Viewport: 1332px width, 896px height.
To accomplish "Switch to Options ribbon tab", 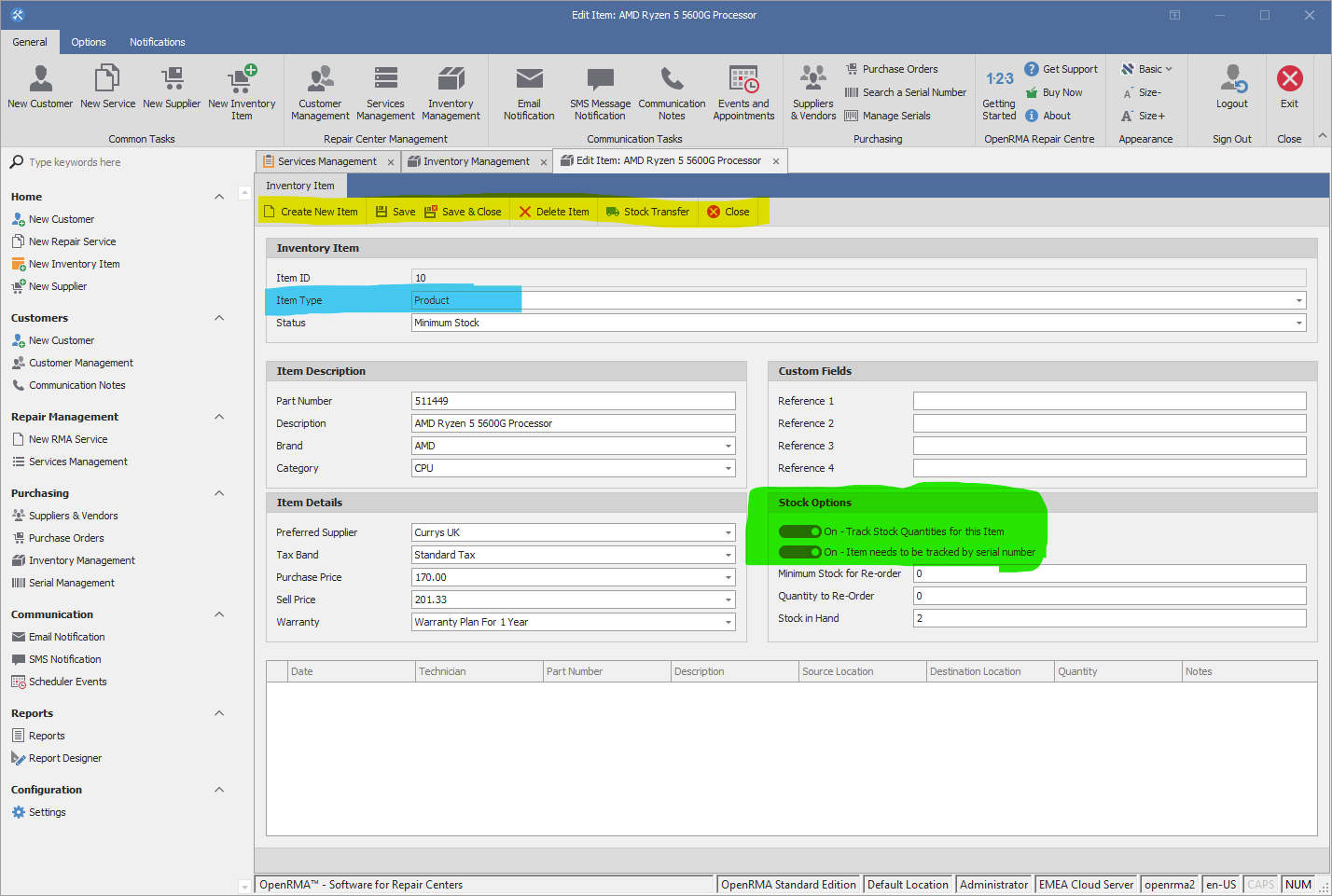I will click(89, 42).
